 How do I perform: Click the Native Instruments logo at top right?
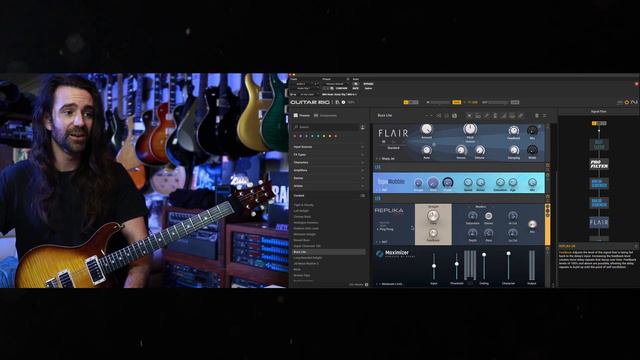click(x=634, y=102)
